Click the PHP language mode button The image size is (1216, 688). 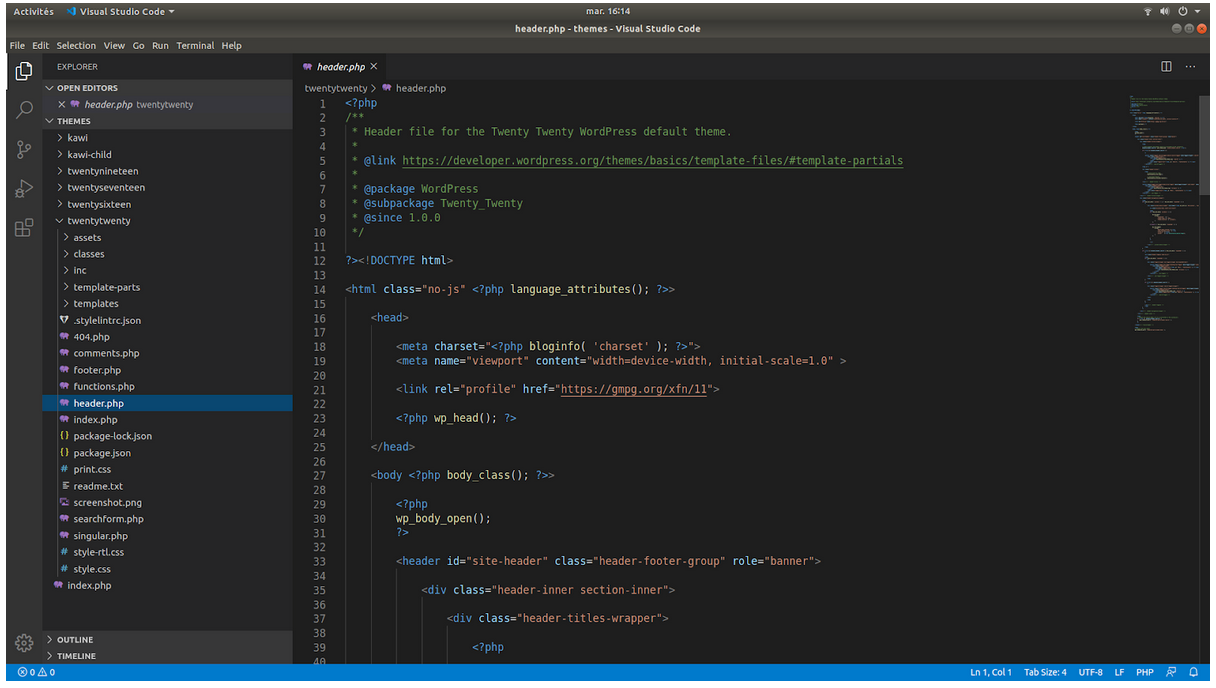pos(1144,673)
